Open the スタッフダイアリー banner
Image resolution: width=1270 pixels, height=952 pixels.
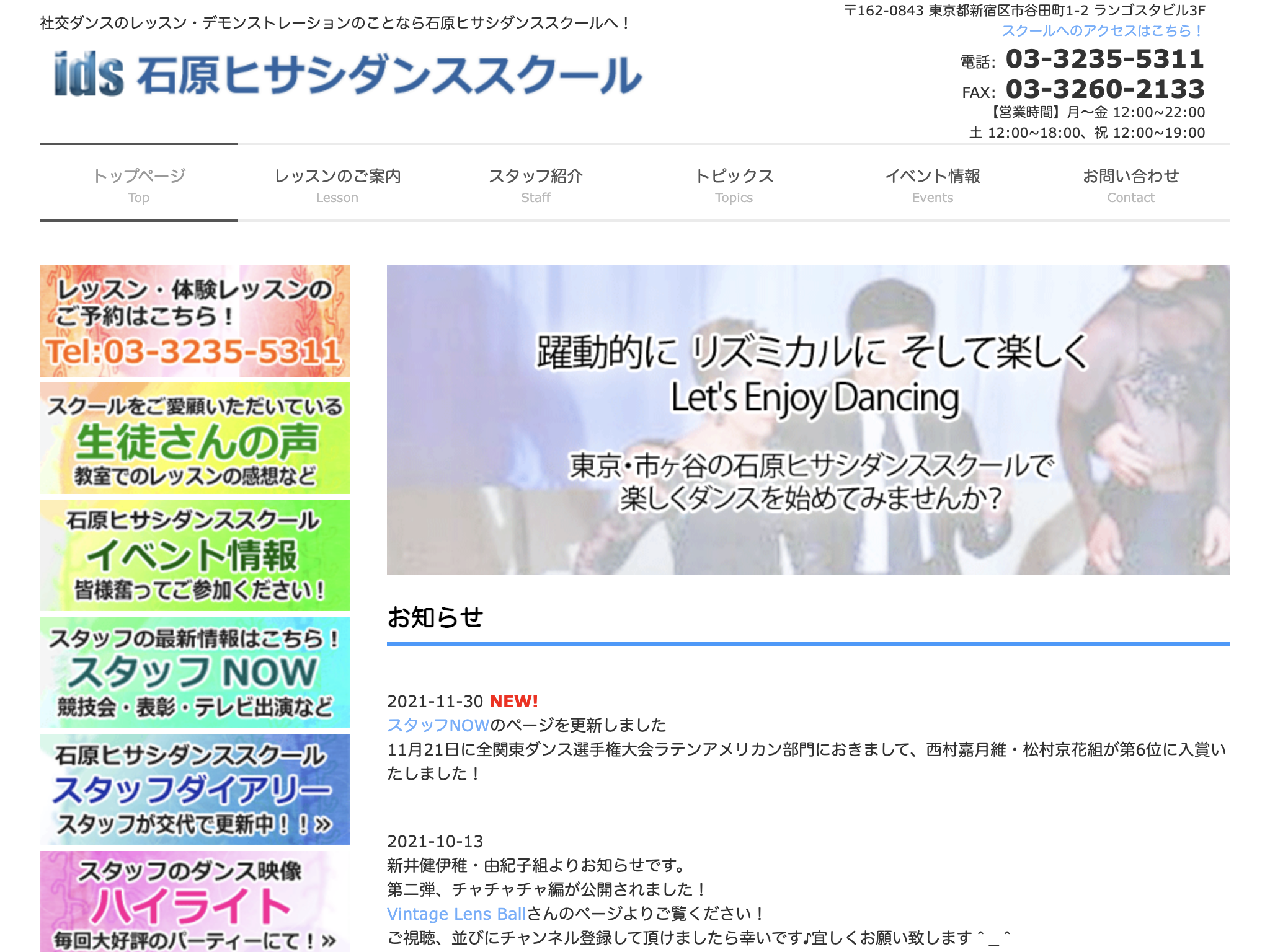point(194,790)
